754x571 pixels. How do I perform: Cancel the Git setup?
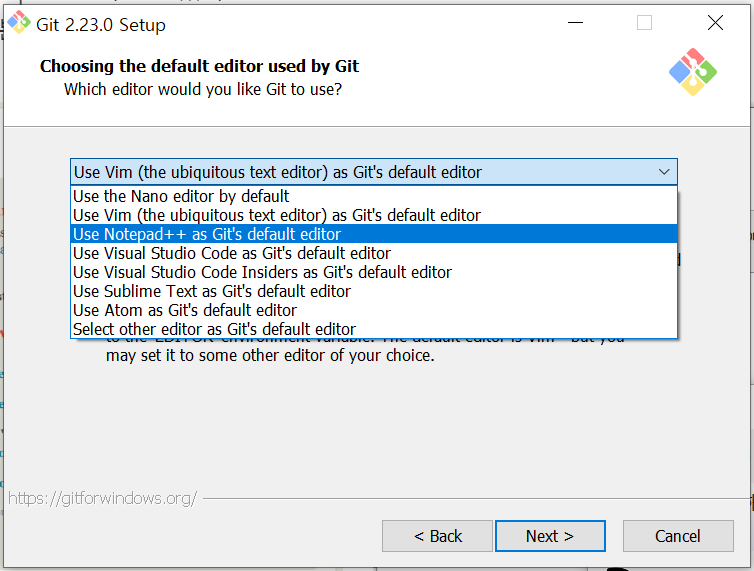coord(678,536)
